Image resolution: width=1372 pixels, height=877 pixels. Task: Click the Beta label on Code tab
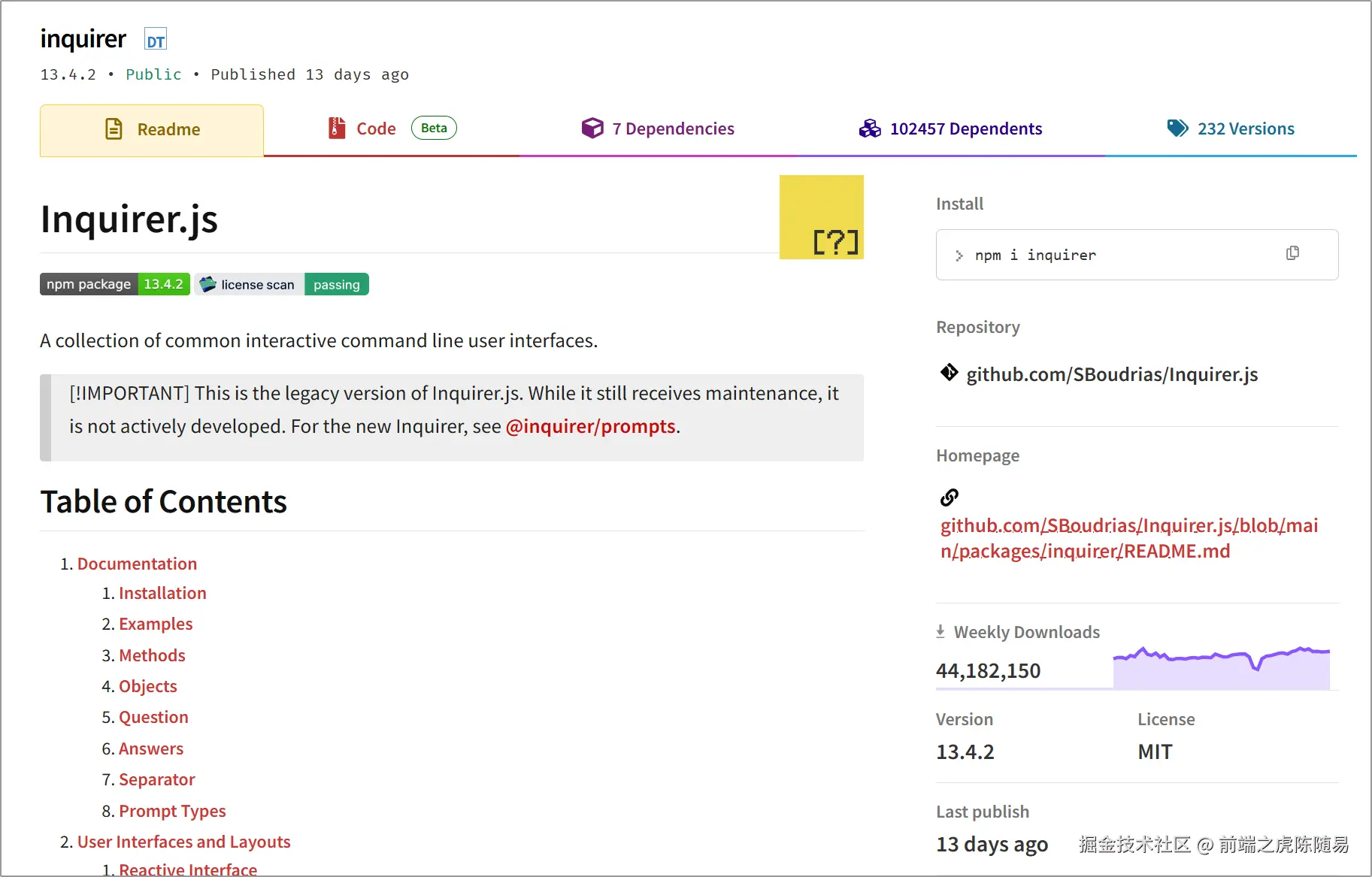[434, 128]
